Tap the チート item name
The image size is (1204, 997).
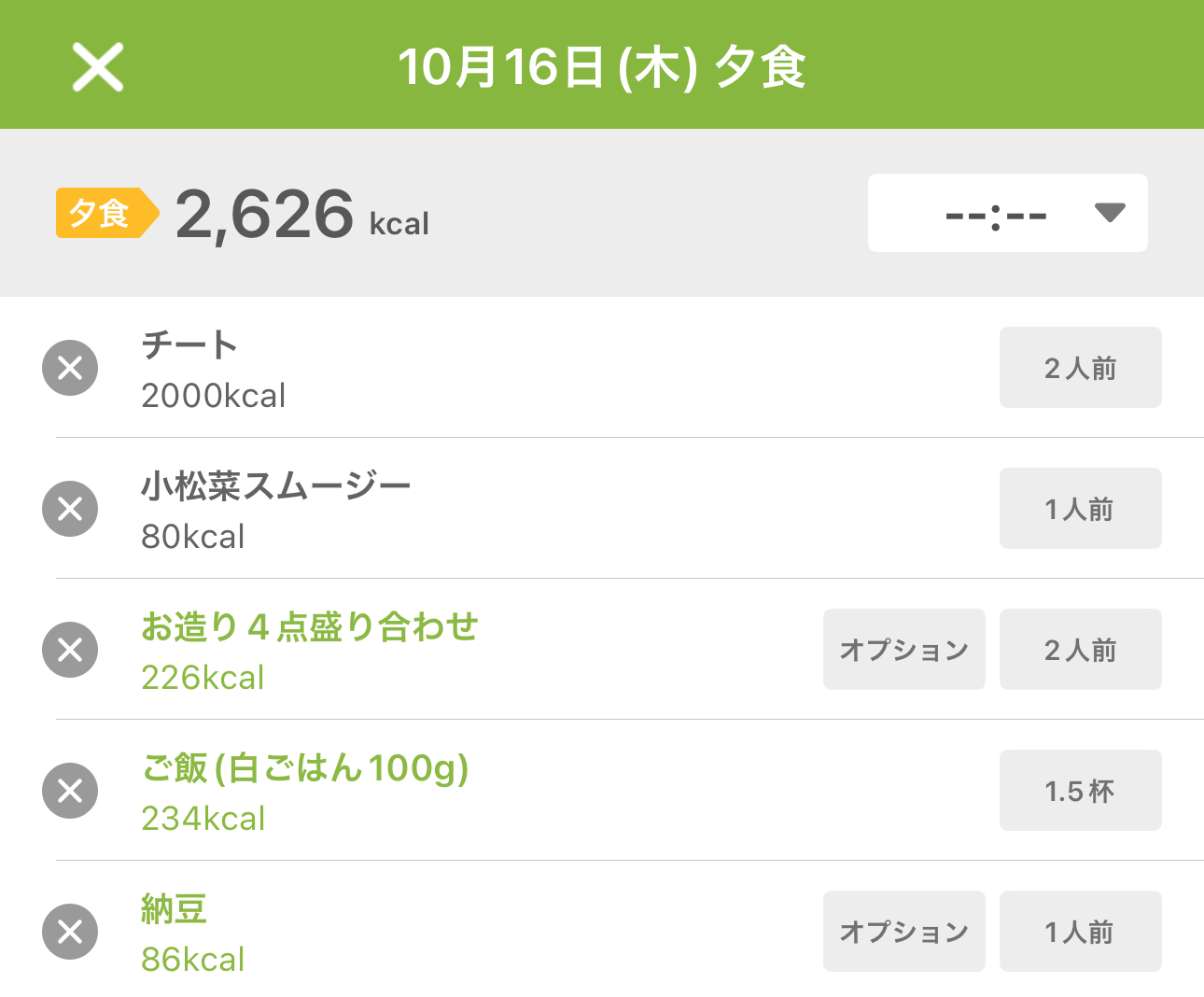tap(189, 345)
